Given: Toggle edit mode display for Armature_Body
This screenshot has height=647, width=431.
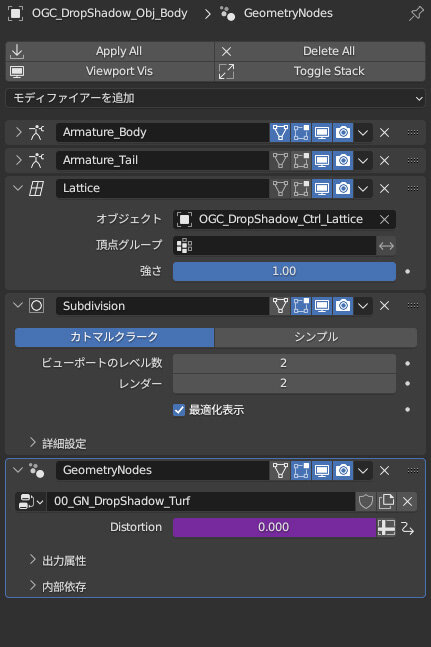Looking at the screenshot, I should click(x=301, y=132).
